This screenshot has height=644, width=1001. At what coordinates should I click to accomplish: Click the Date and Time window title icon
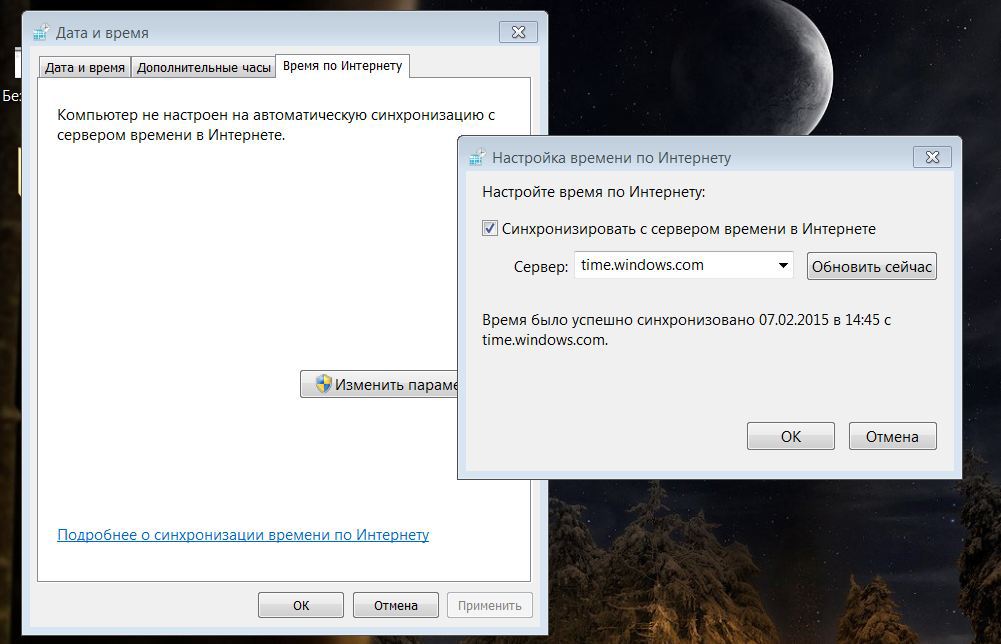coord(41,33)
